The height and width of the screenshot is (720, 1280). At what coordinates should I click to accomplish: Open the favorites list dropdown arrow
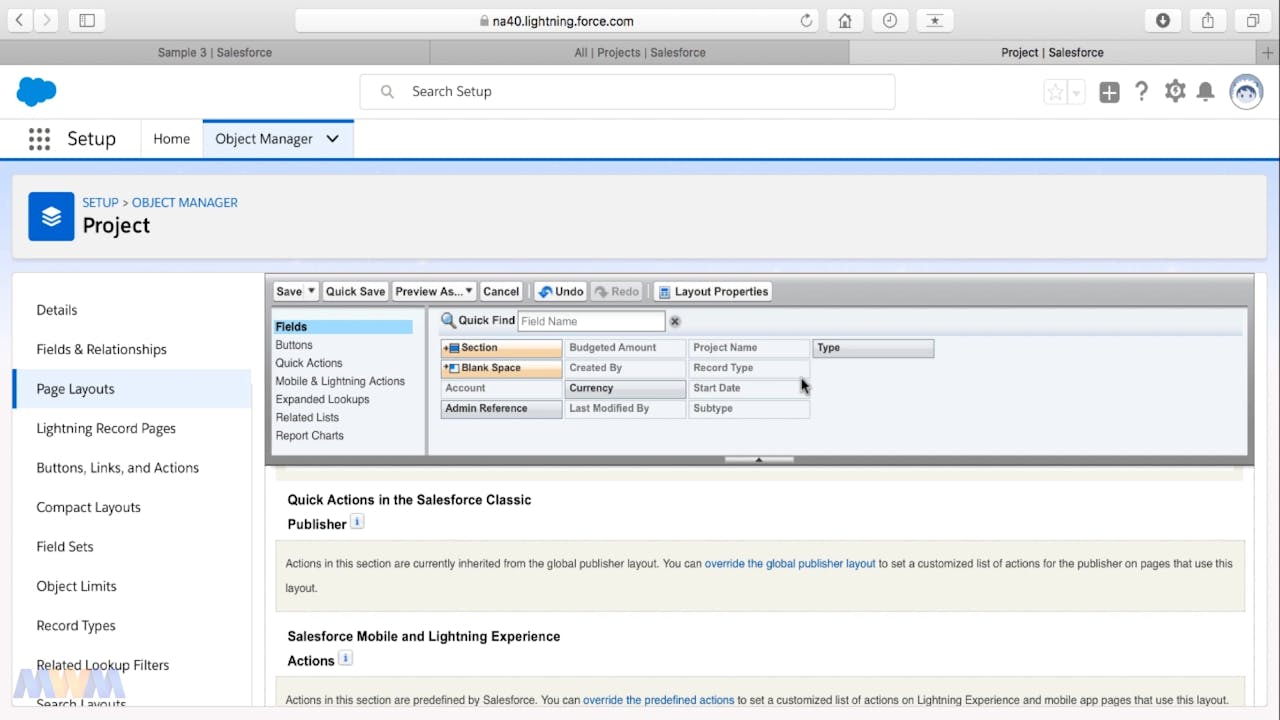pos(1076,93)
